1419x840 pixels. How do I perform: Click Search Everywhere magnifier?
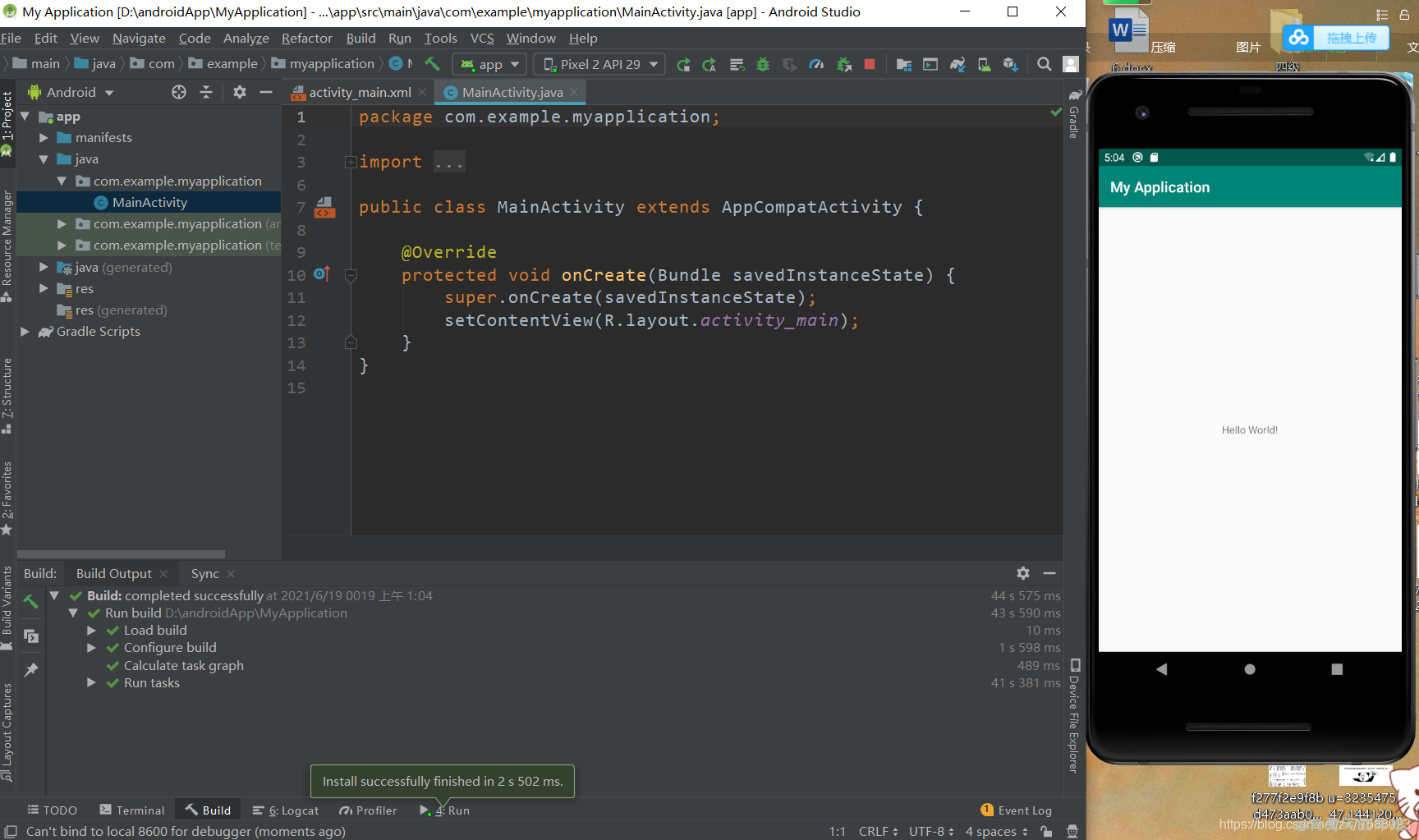click(x=1045, y=64)
